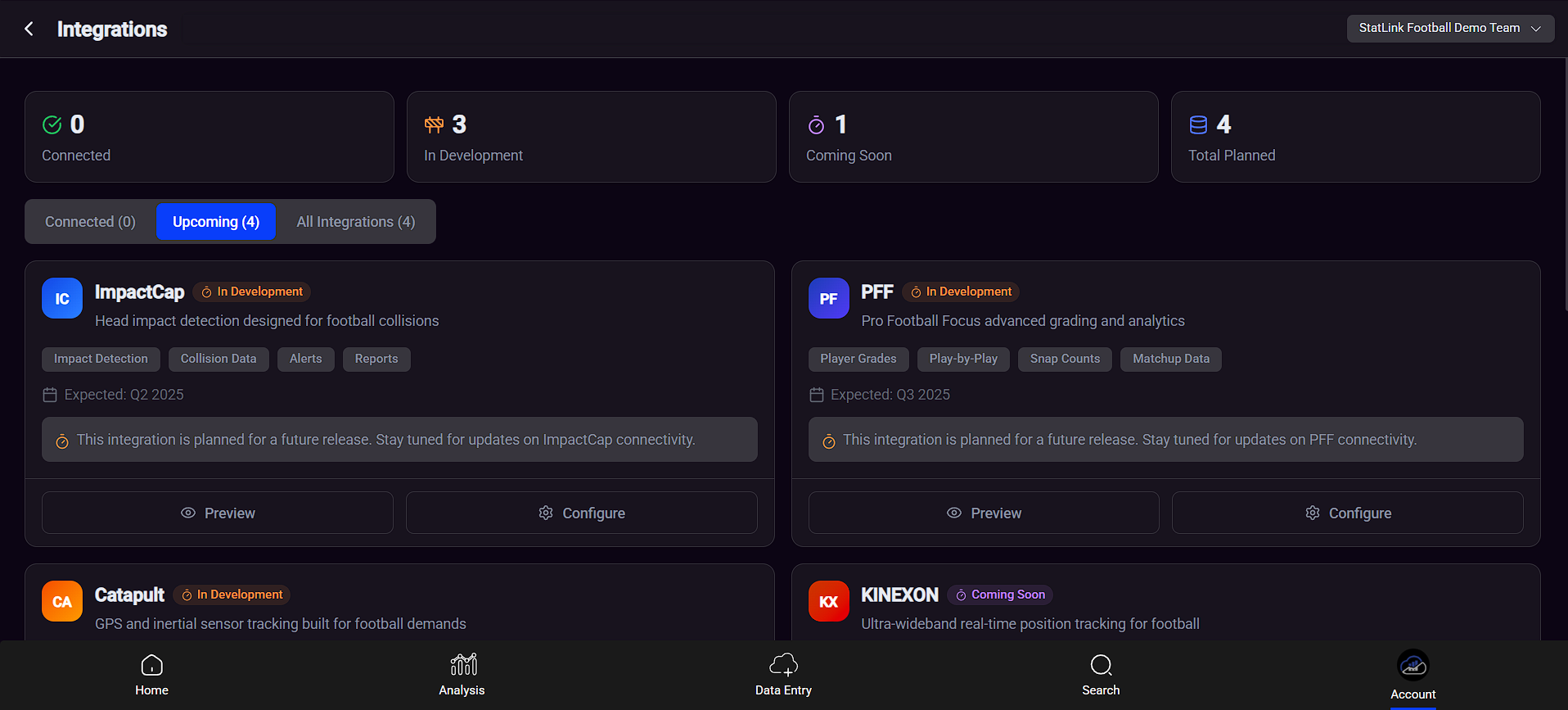
Task: Click the PFF PF logo icon
Action: tap(829, 298)
